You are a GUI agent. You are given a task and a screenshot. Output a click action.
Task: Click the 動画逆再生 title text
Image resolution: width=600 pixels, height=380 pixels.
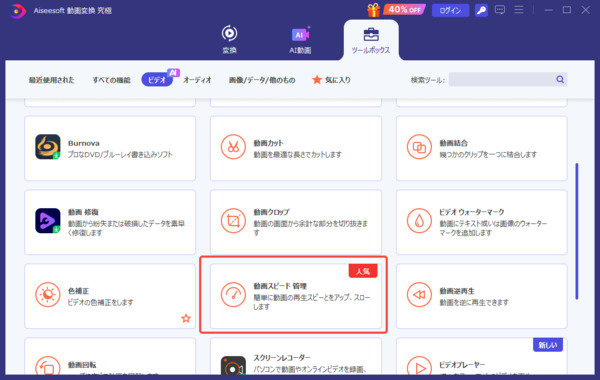(457, 291)
